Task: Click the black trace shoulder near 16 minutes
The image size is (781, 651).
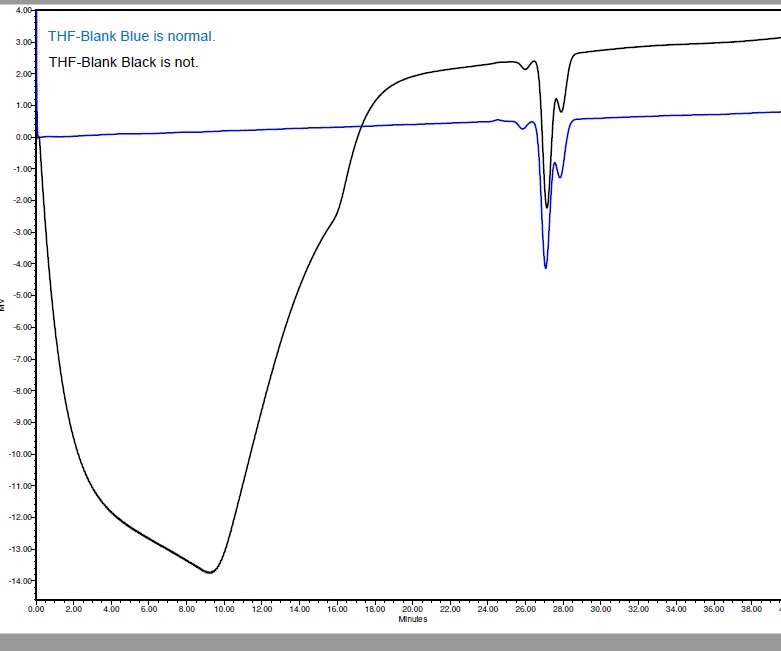Action: coord(331,222)
